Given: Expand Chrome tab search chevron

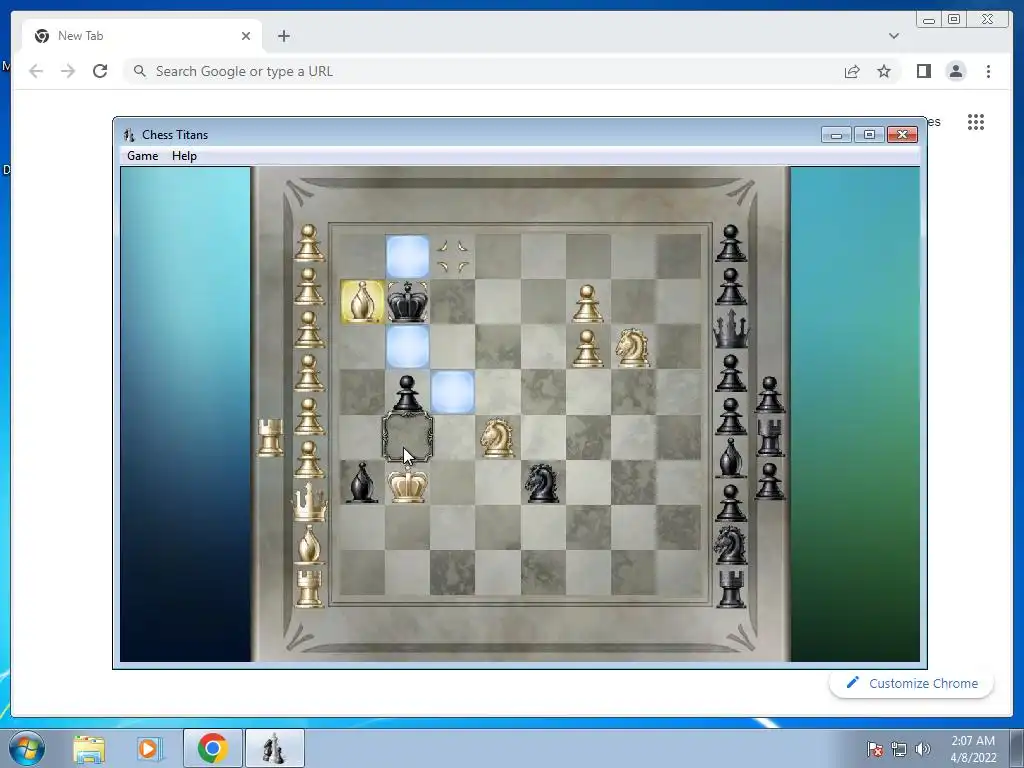Looking at the screenshot, I should [894, 36].
